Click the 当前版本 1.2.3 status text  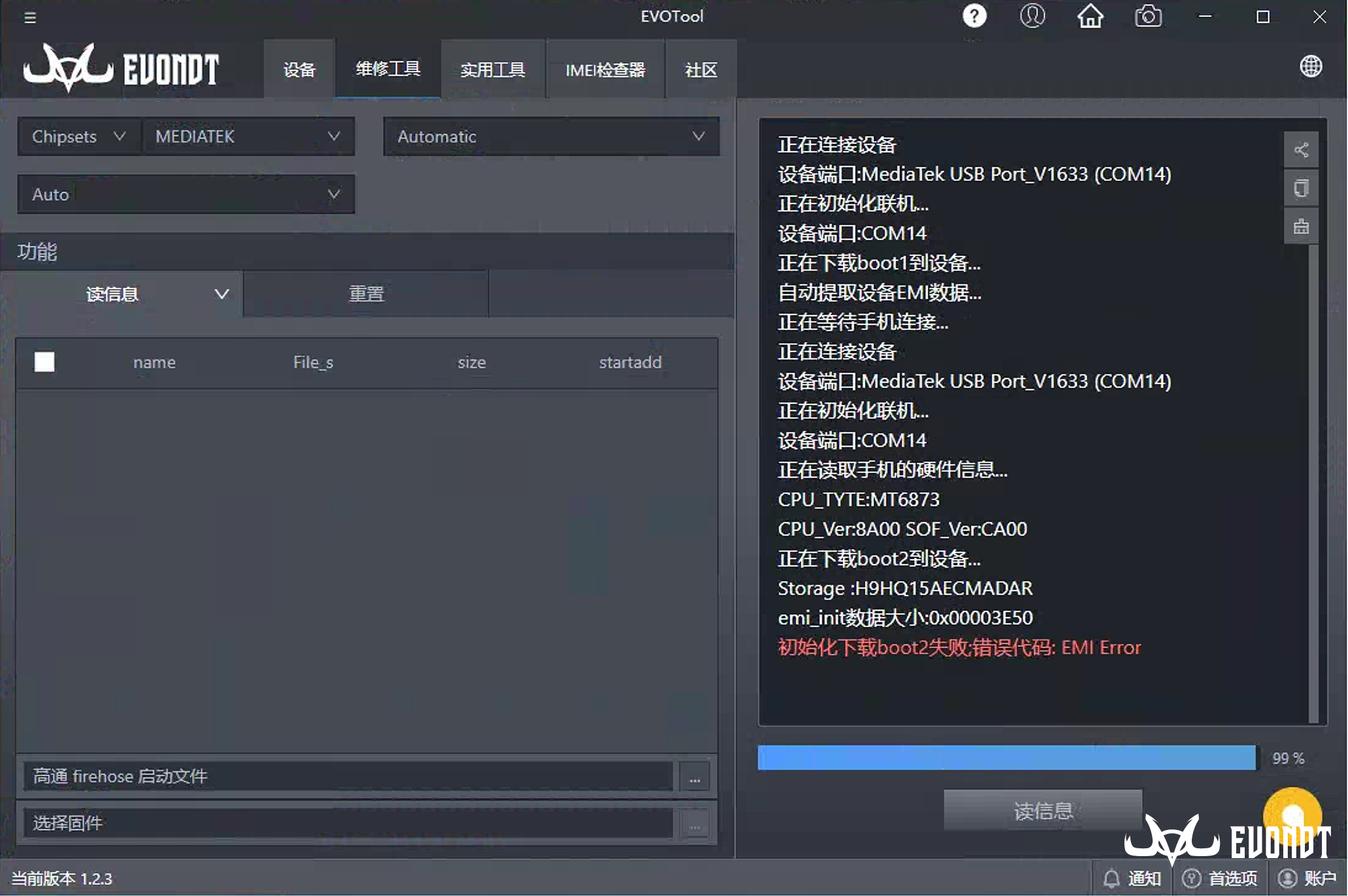[x=61, y=878]
